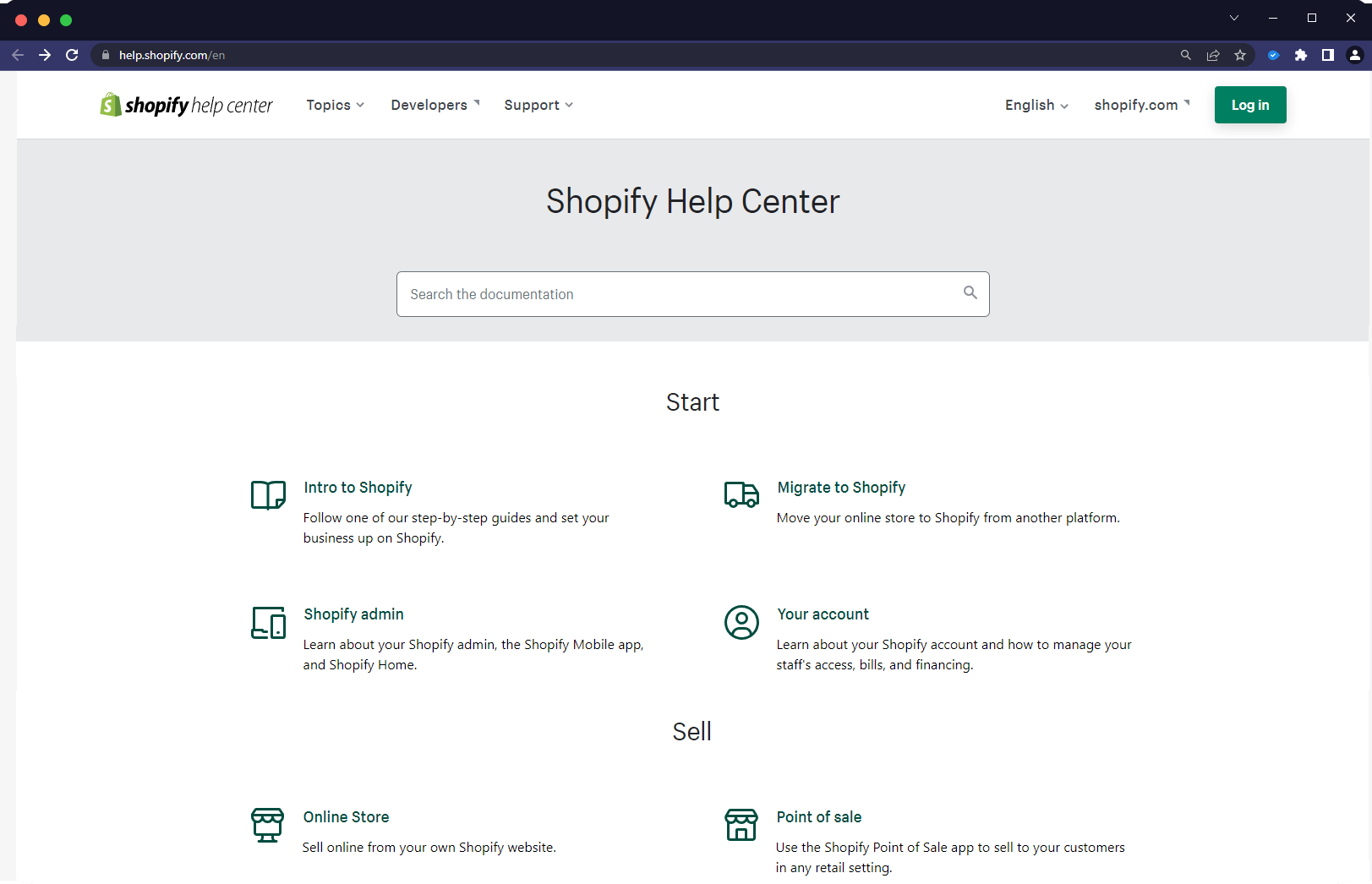Open the English language selector
Image resolution: width=1372 pixels, height=884 pixels.
(1036, 105)
